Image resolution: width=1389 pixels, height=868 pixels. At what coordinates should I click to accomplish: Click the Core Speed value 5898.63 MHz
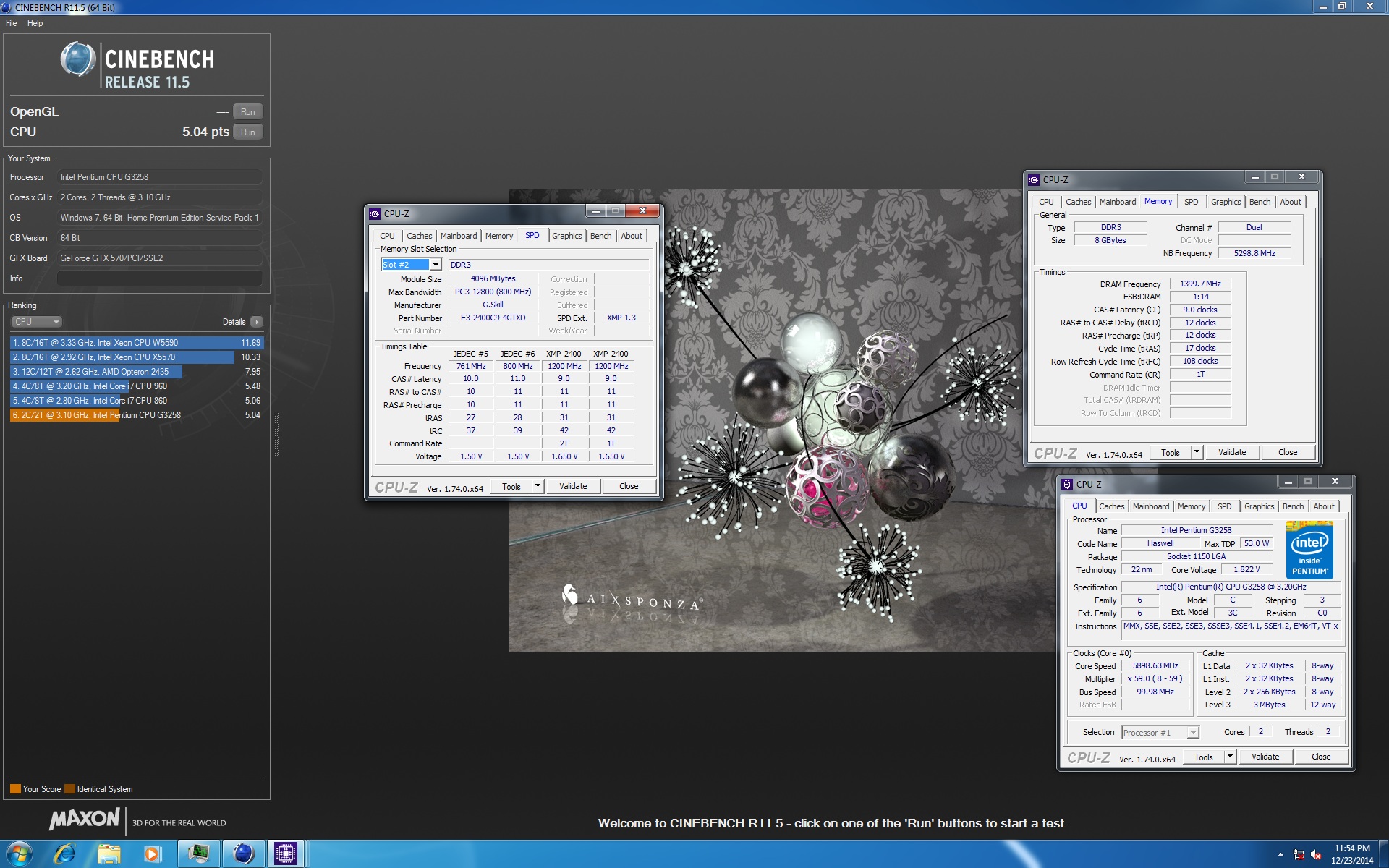pos(1155,666)
